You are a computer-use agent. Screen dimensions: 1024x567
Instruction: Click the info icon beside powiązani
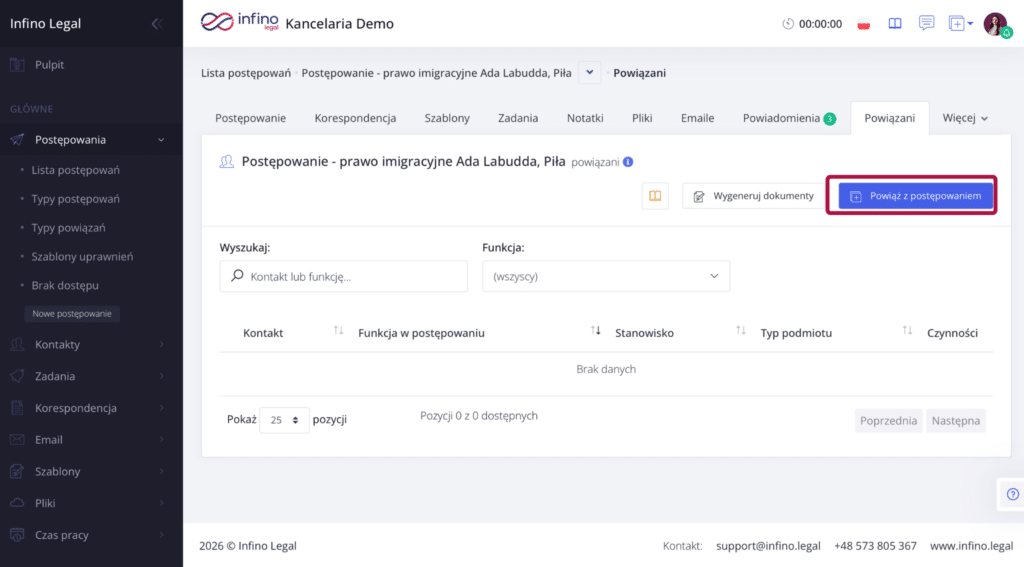tap(628, 162)
